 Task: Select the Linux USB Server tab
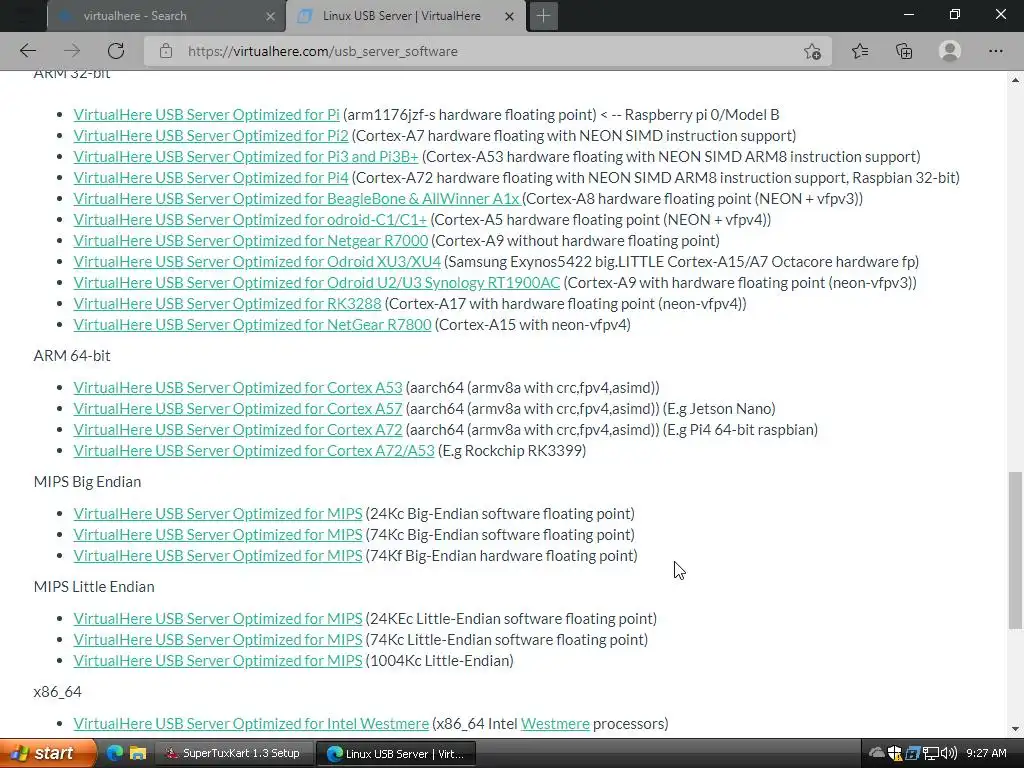[x=405, y=16]
